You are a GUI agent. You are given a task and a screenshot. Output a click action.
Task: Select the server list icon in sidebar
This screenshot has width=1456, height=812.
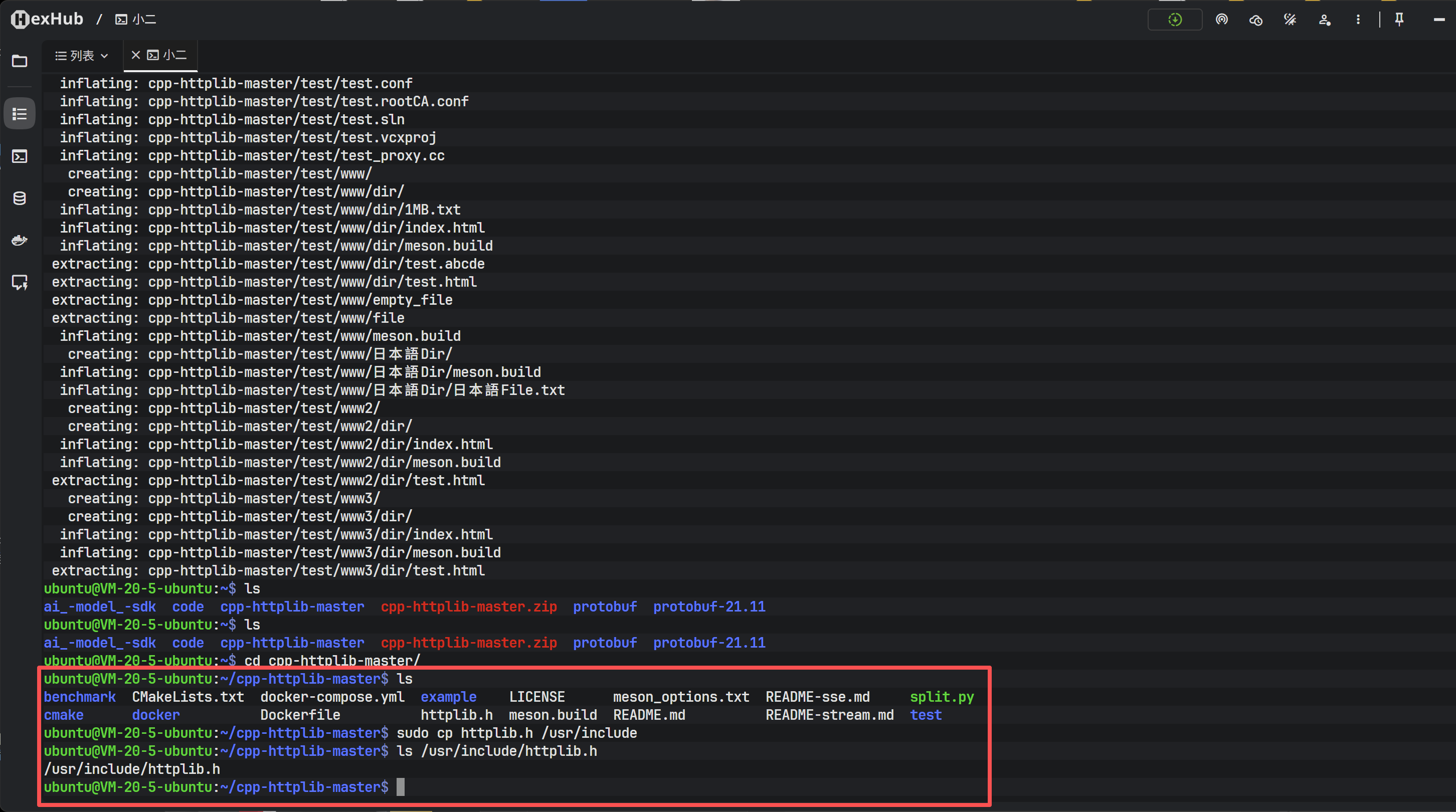pos(20,114)
